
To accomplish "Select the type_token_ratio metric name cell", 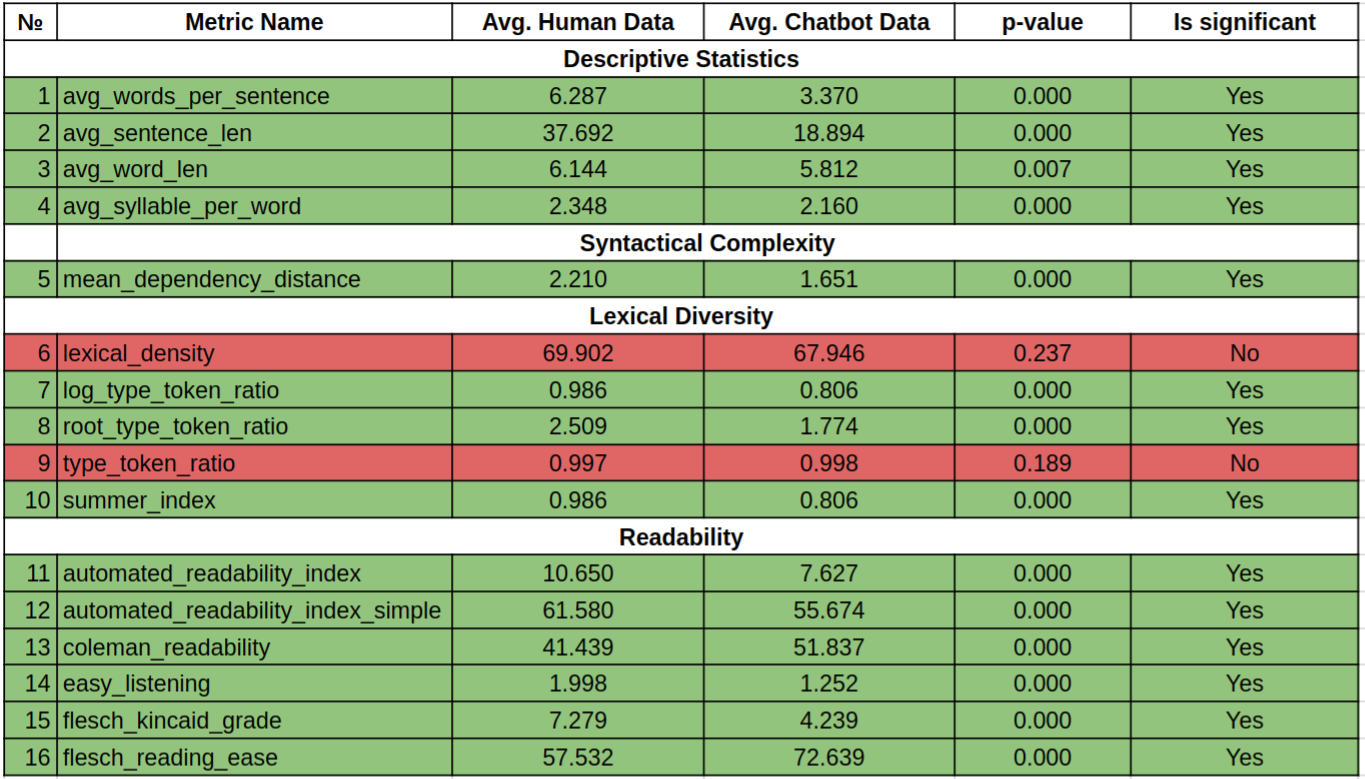I will click(149, 463).
